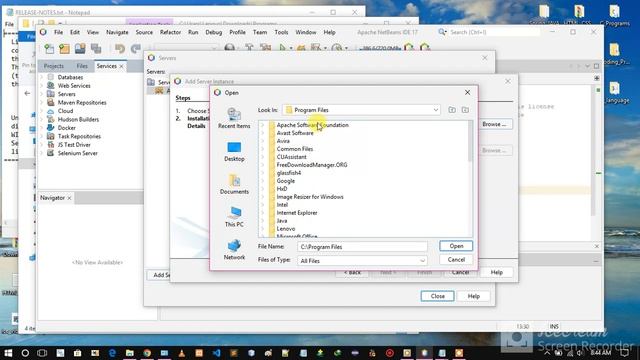Switch to the Projects tab
This screenshot has width=640, height=360.
pos(53,66)
